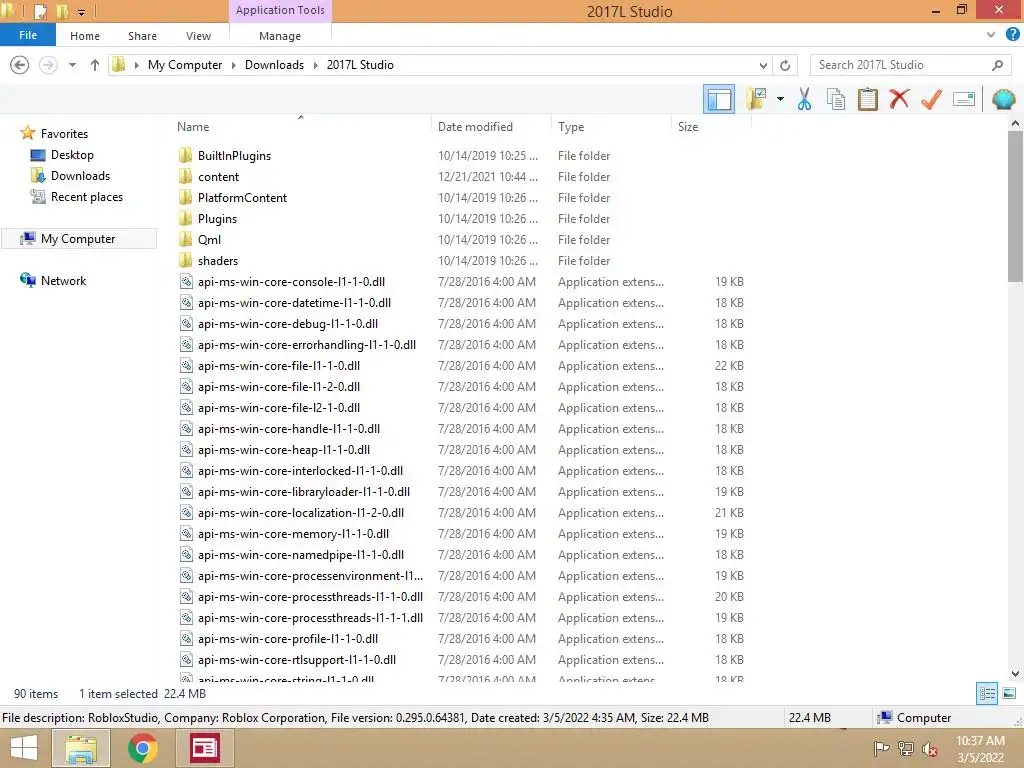Open the Manage ribbon tab
Viewport: 1024px width, 768px height.
[280, 36]
